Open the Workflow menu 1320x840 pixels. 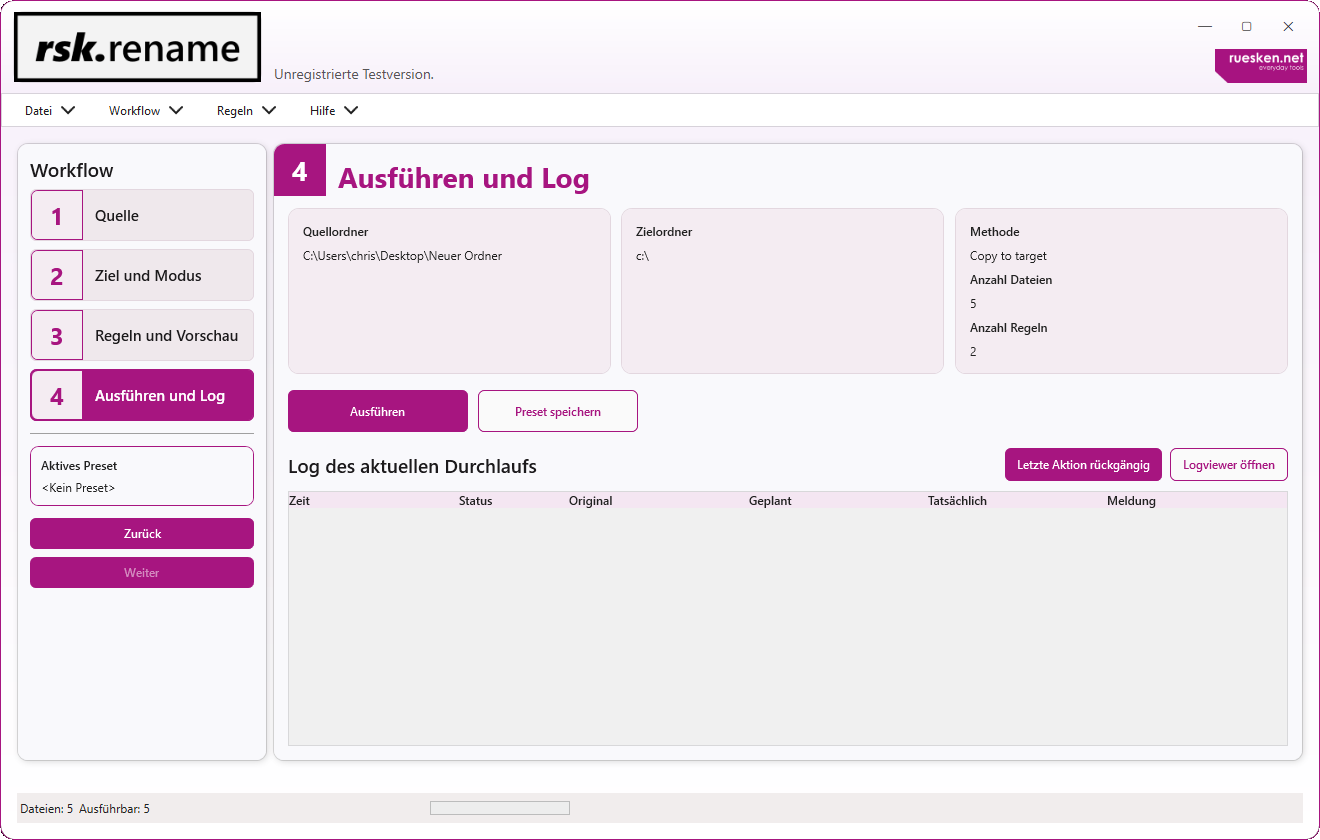click(145, 111)
